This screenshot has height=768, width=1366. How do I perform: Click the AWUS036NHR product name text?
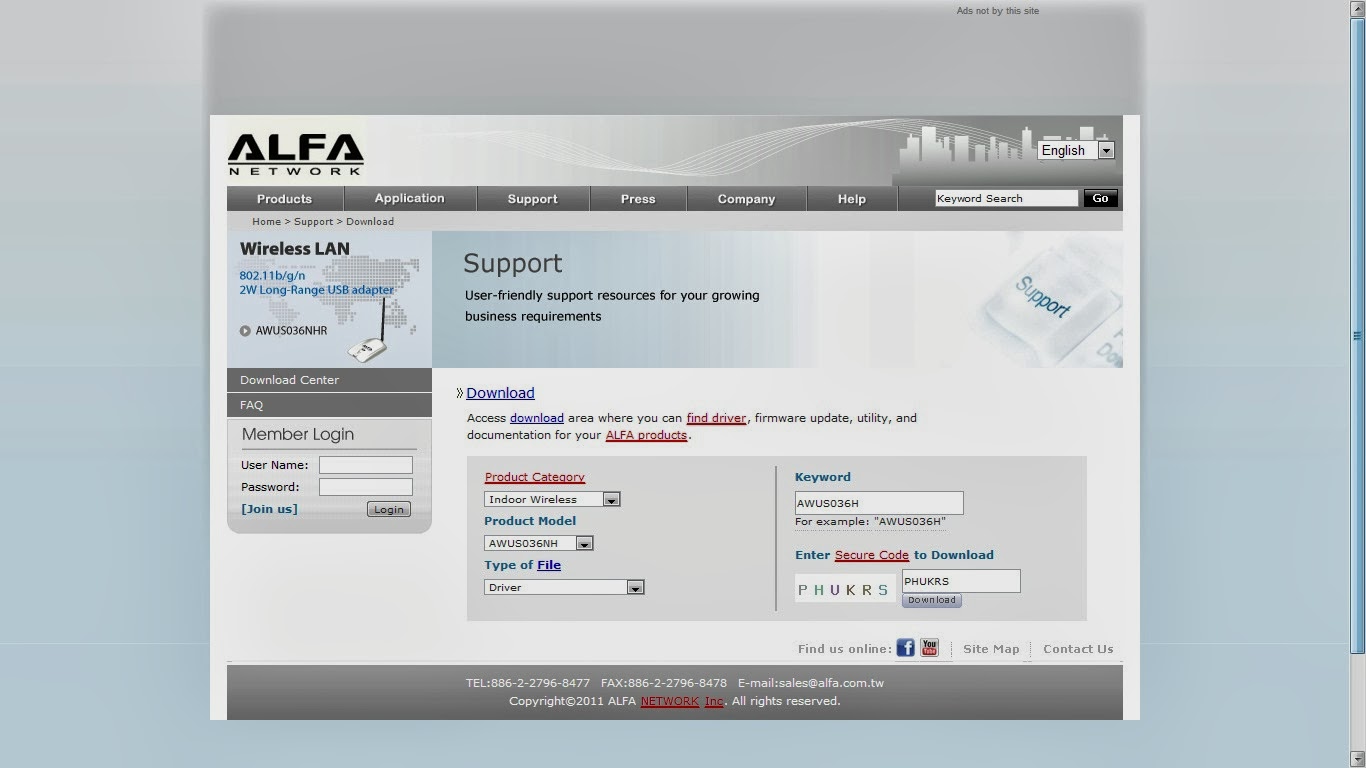pos(291,331)
